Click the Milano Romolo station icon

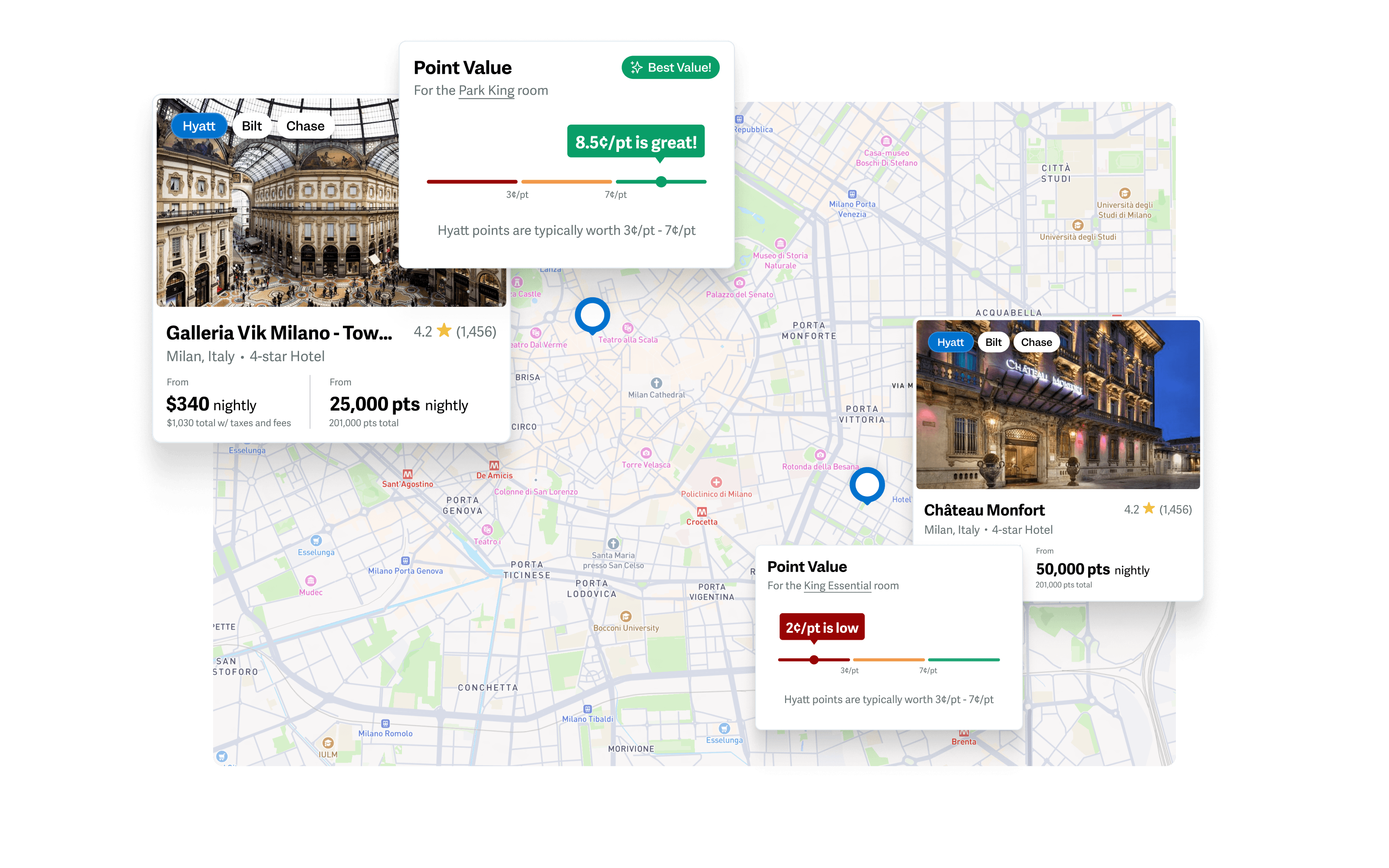[x=385, y=723]
